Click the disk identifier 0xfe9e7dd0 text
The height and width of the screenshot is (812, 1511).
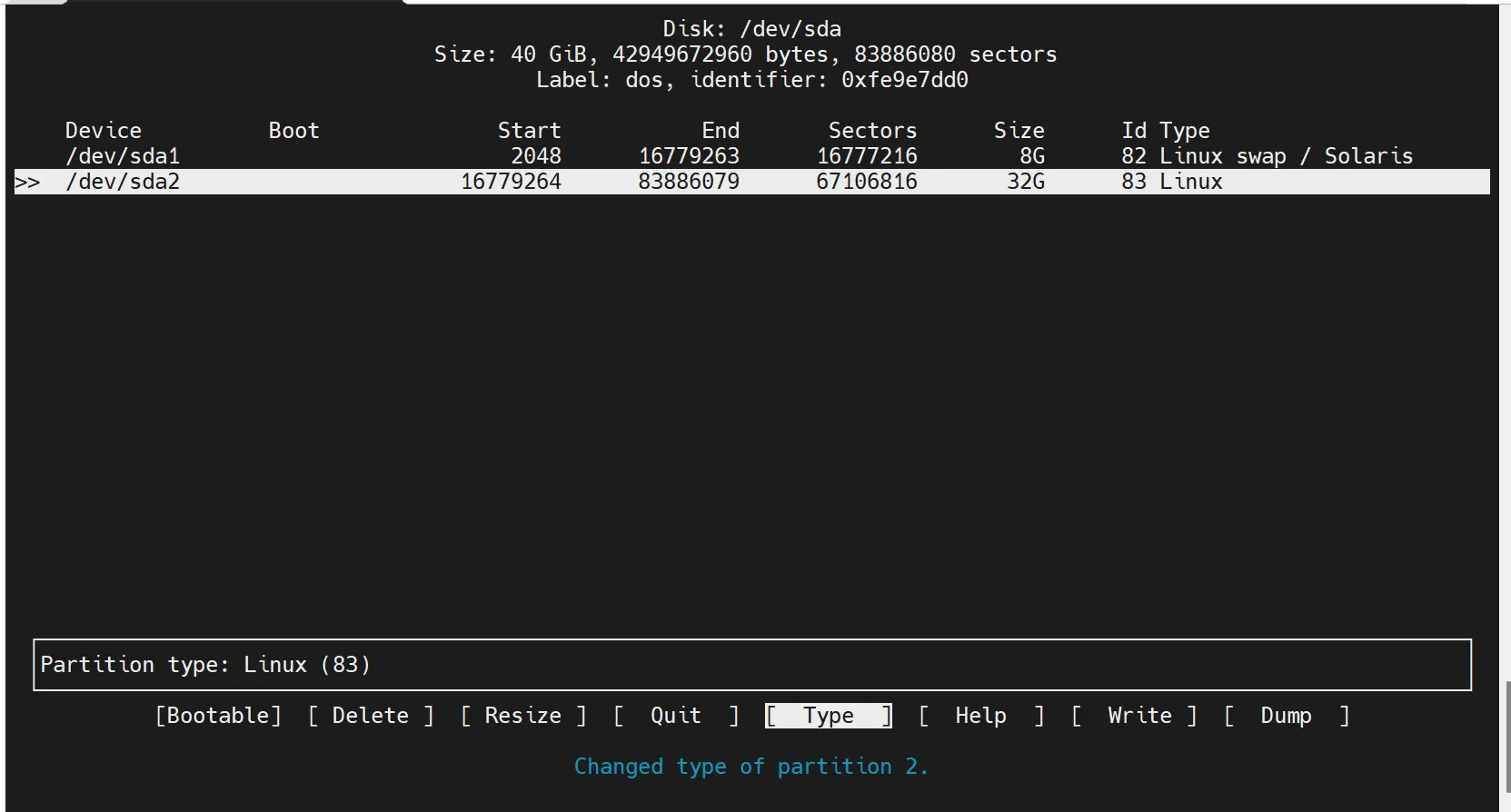[x=904, y=80]
